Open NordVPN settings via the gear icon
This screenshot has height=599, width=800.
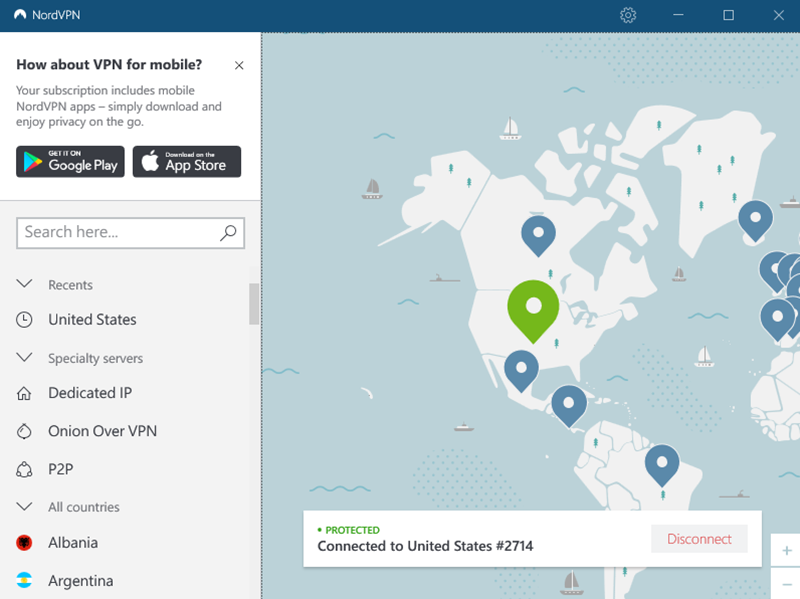[x=628, y=15]
